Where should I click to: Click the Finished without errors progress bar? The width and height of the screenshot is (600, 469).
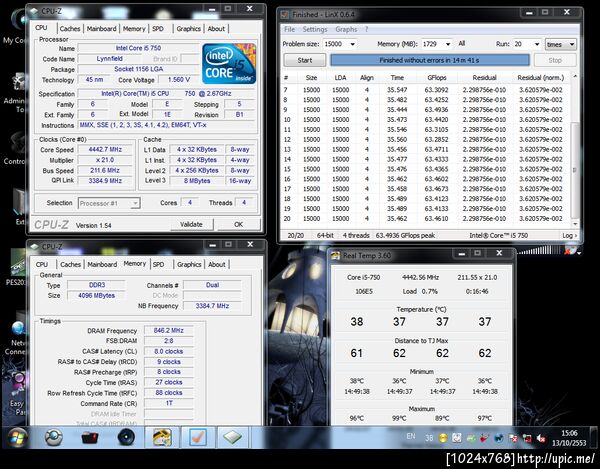pos(429,60)
